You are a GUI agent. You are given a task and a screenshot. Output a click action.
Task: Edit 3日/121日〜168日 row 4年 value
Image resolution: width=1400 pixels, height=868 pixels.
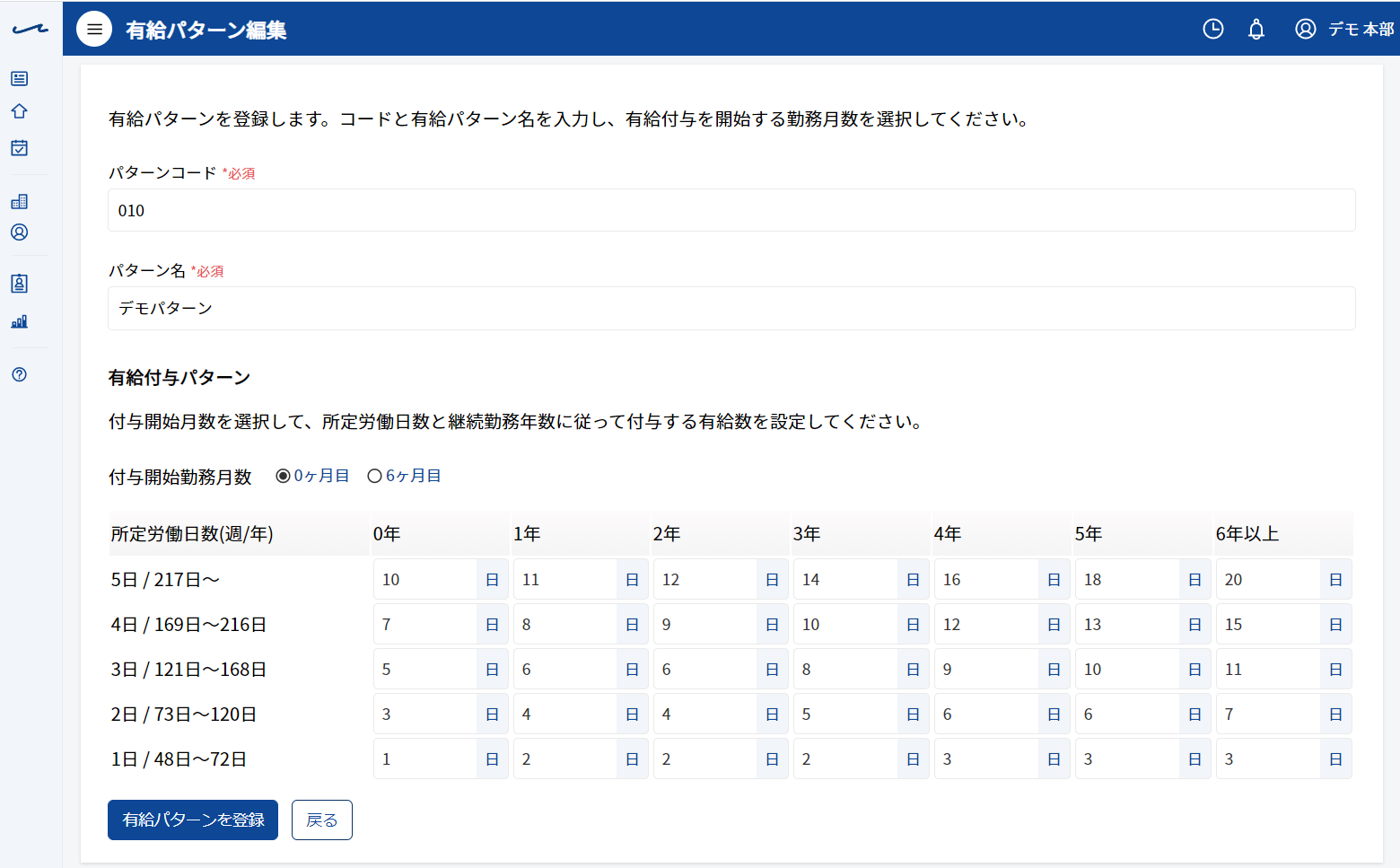tap(986, 669)
